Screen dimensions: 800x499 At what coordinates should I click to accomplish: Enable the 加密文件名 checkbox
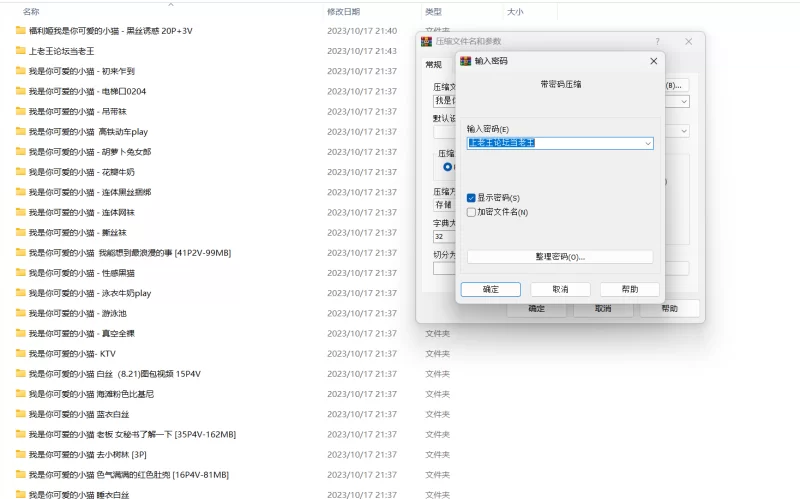(x=471, y=212)
